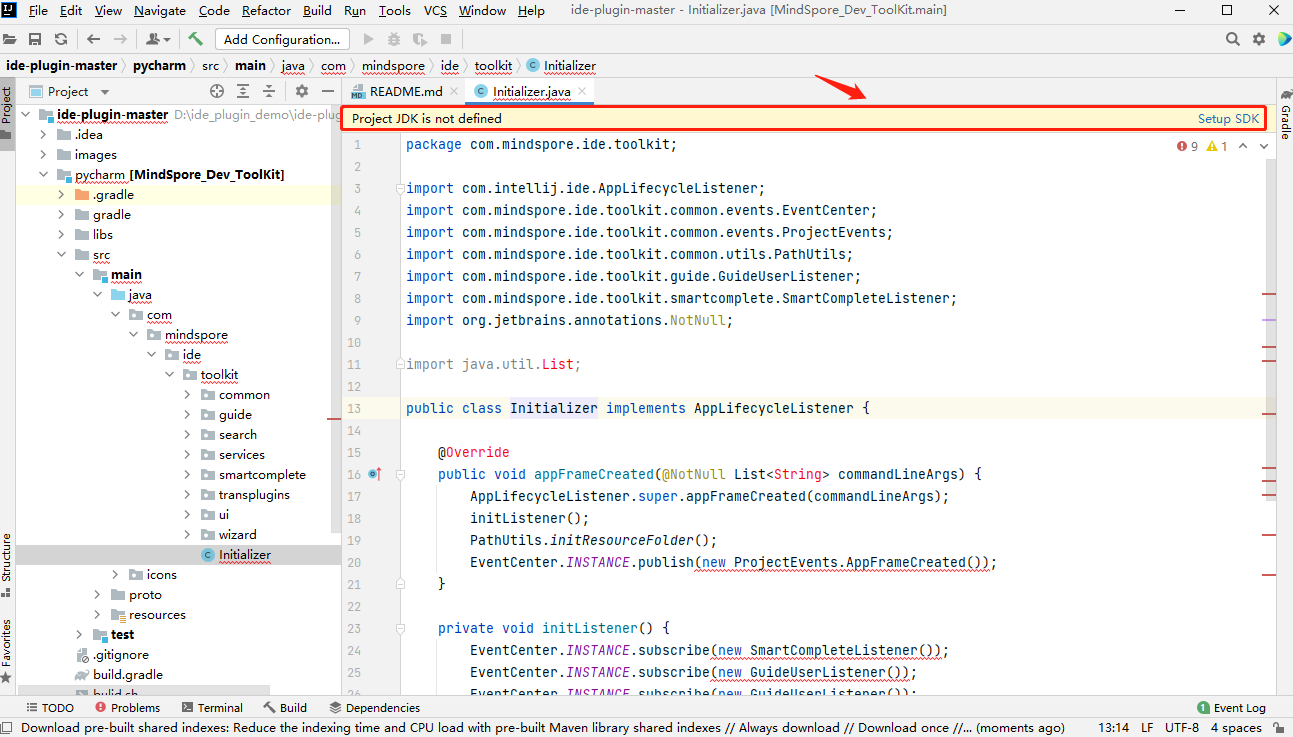Screen dimensions: 1293x737
Task: Collapse the ide-plugin-master root node
Action: 27,115
